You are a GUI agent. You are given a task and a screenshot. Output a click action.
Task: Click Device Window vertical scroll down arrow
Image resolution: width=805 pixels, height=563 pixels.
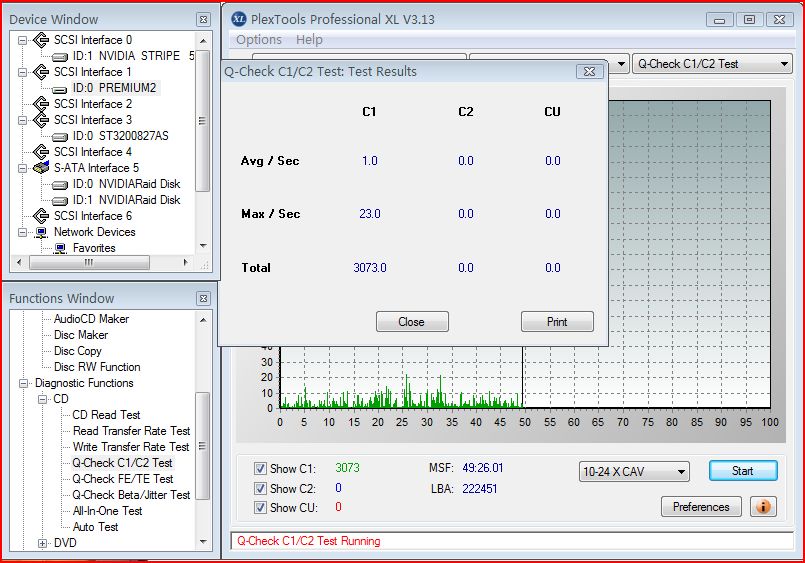click(203, 246)
